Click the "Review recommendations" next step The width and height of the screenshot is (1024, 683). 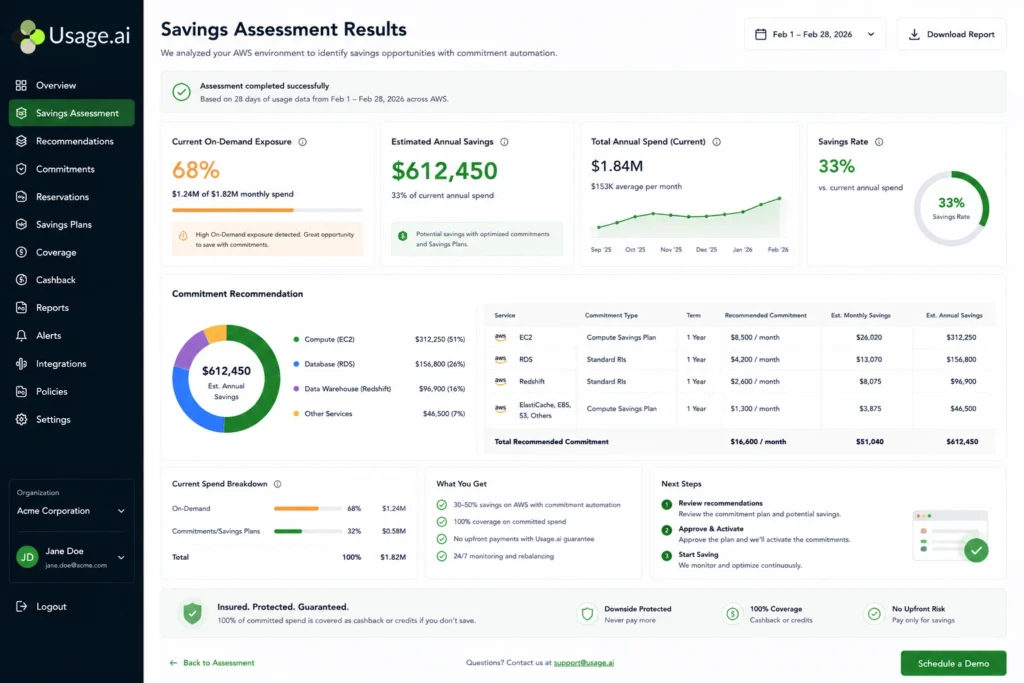(x=720, y=503)
